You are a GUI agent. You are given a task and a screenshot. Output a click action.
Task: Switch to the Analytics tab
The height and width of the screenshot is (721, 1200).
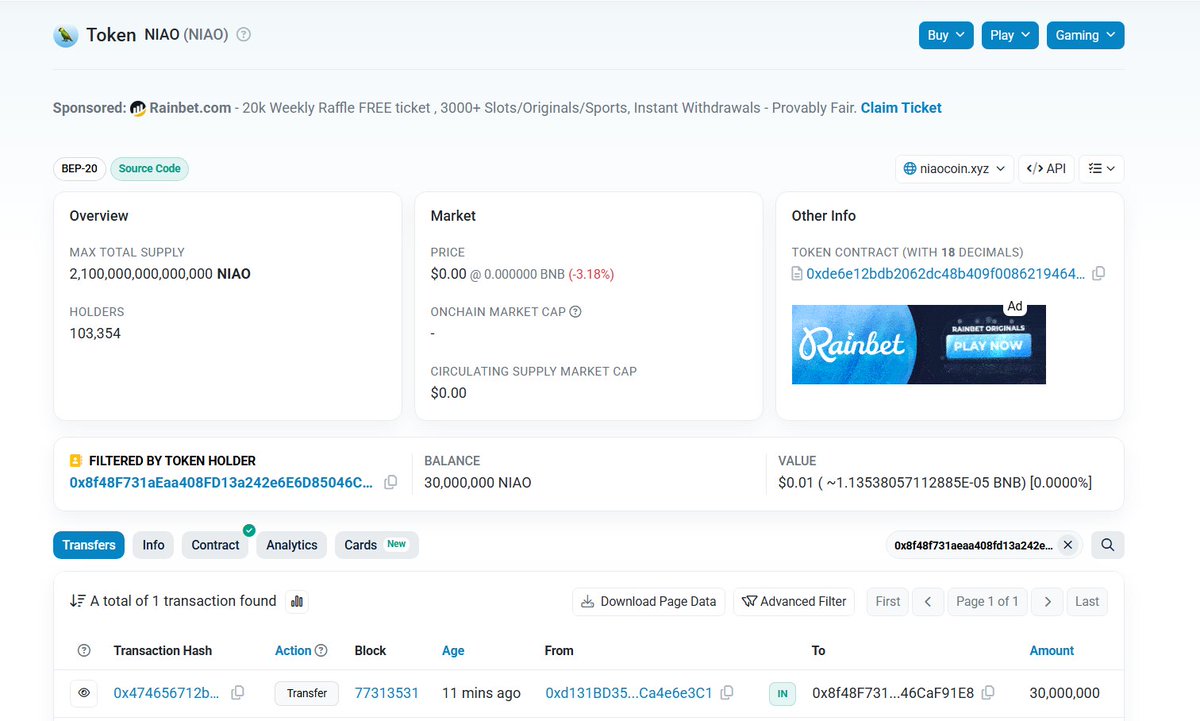292,545
